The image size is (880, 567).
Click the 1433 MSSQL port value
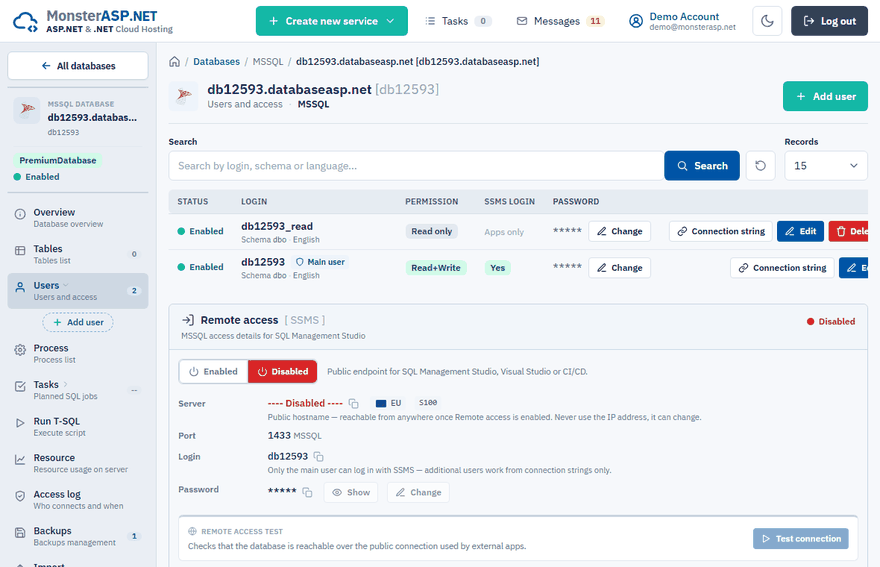[295, 436]
